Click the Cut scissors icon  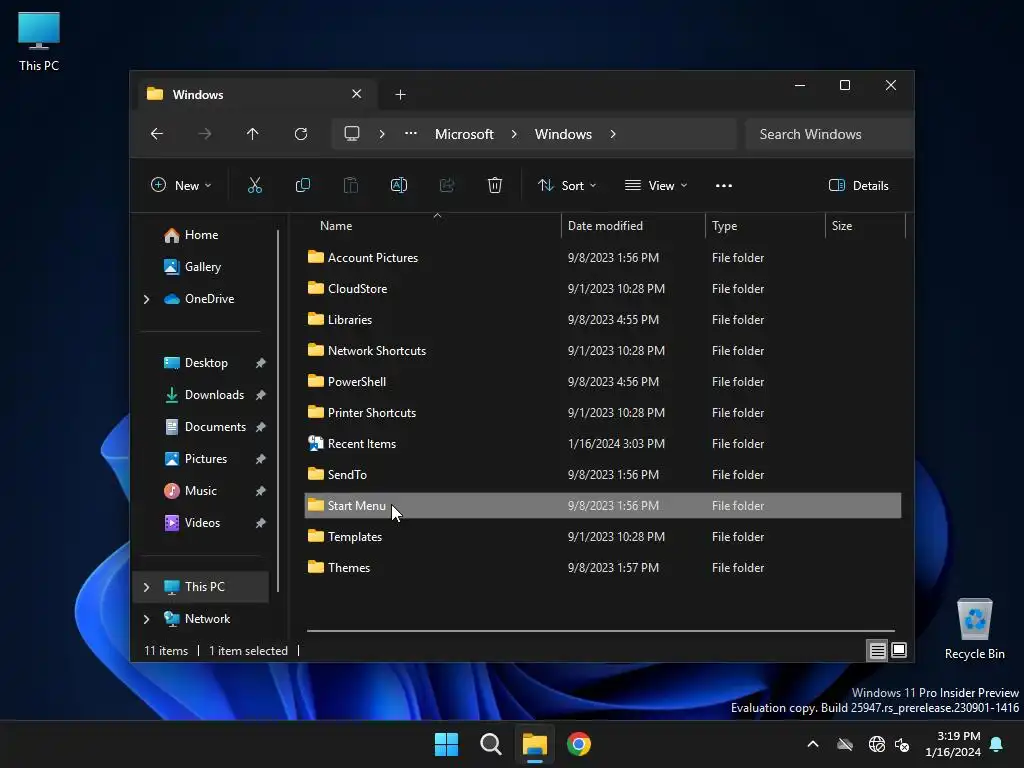click(255, 185)
